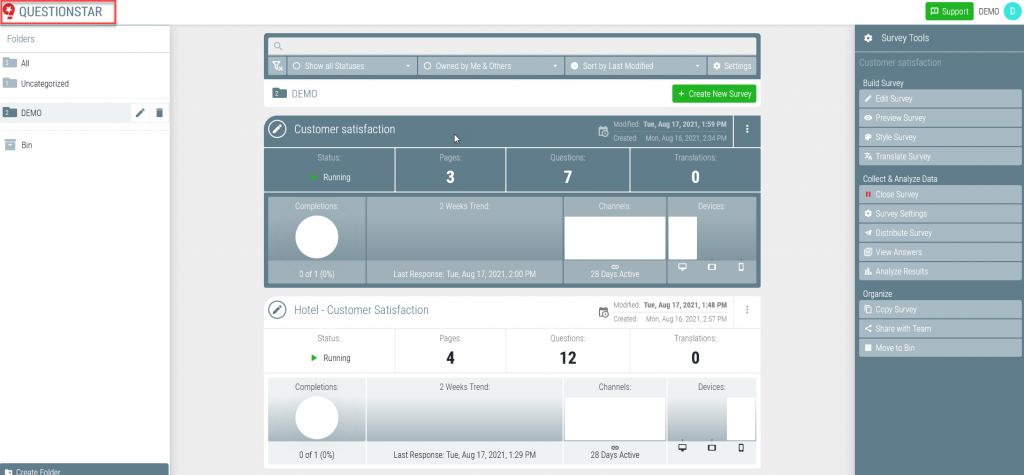Click Create New Survey button
1024x475 pixels.
[714, 93]
